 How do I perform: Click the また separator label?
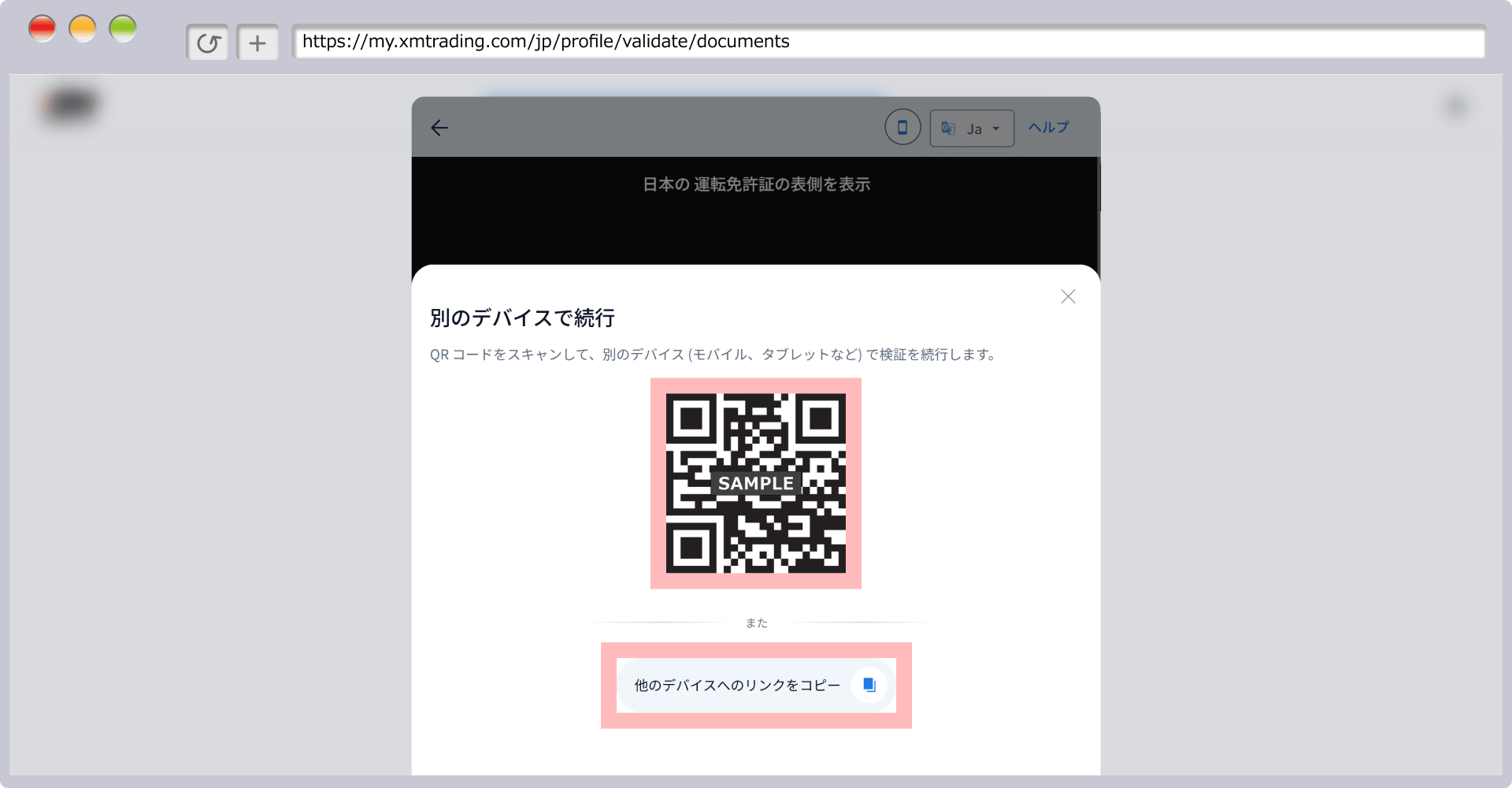click(757, 623)
